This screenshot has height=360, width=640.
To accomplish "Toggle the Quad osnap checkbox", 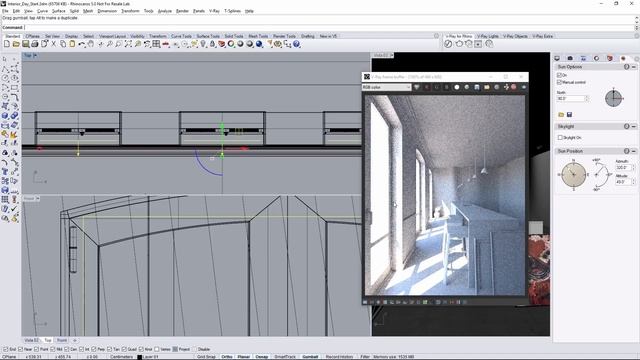I will 124,349.
